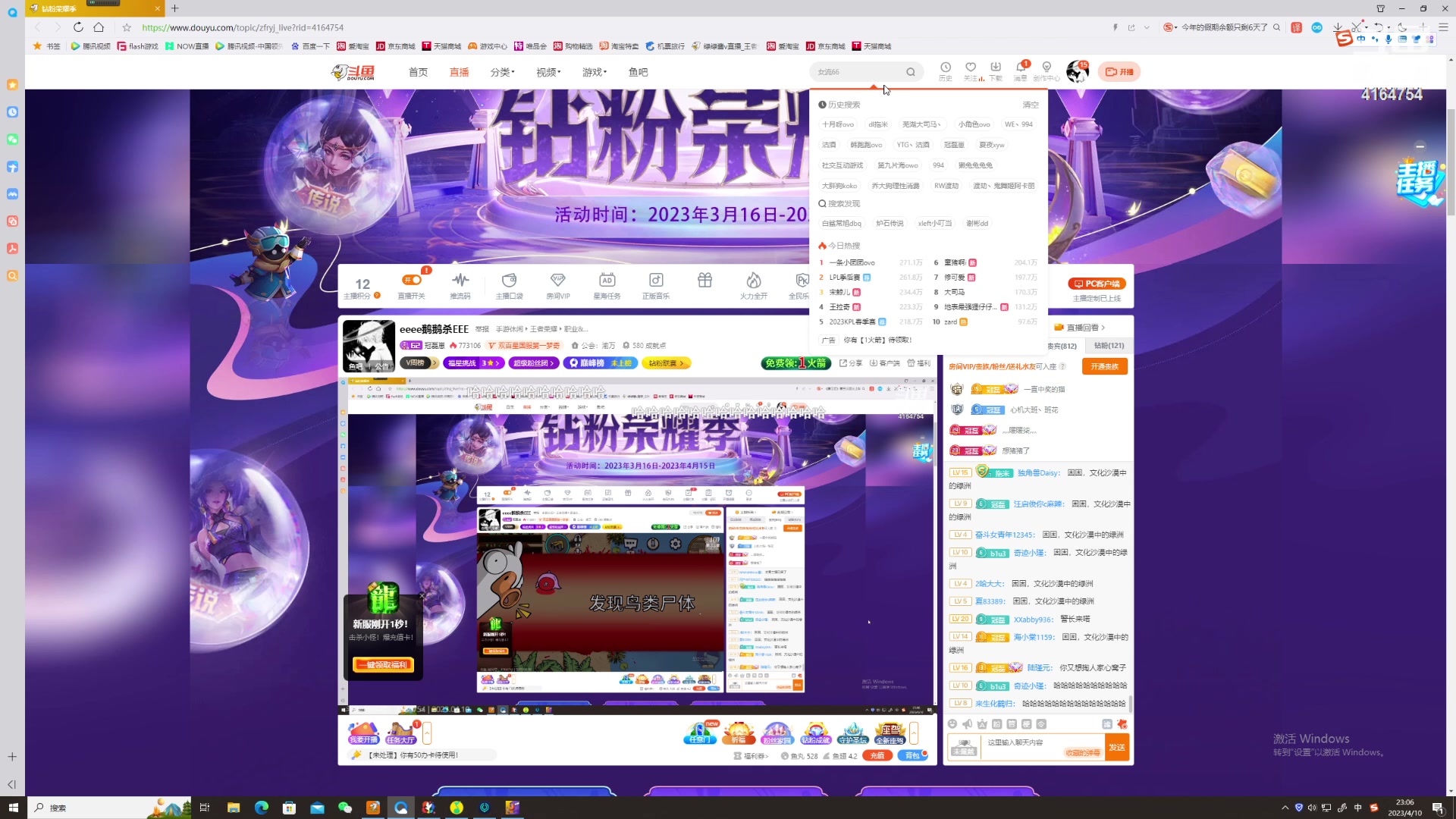Click 免费领1火箭 banner
Image resolution: width=1456 pixels, height=819 pixels.
795,363
